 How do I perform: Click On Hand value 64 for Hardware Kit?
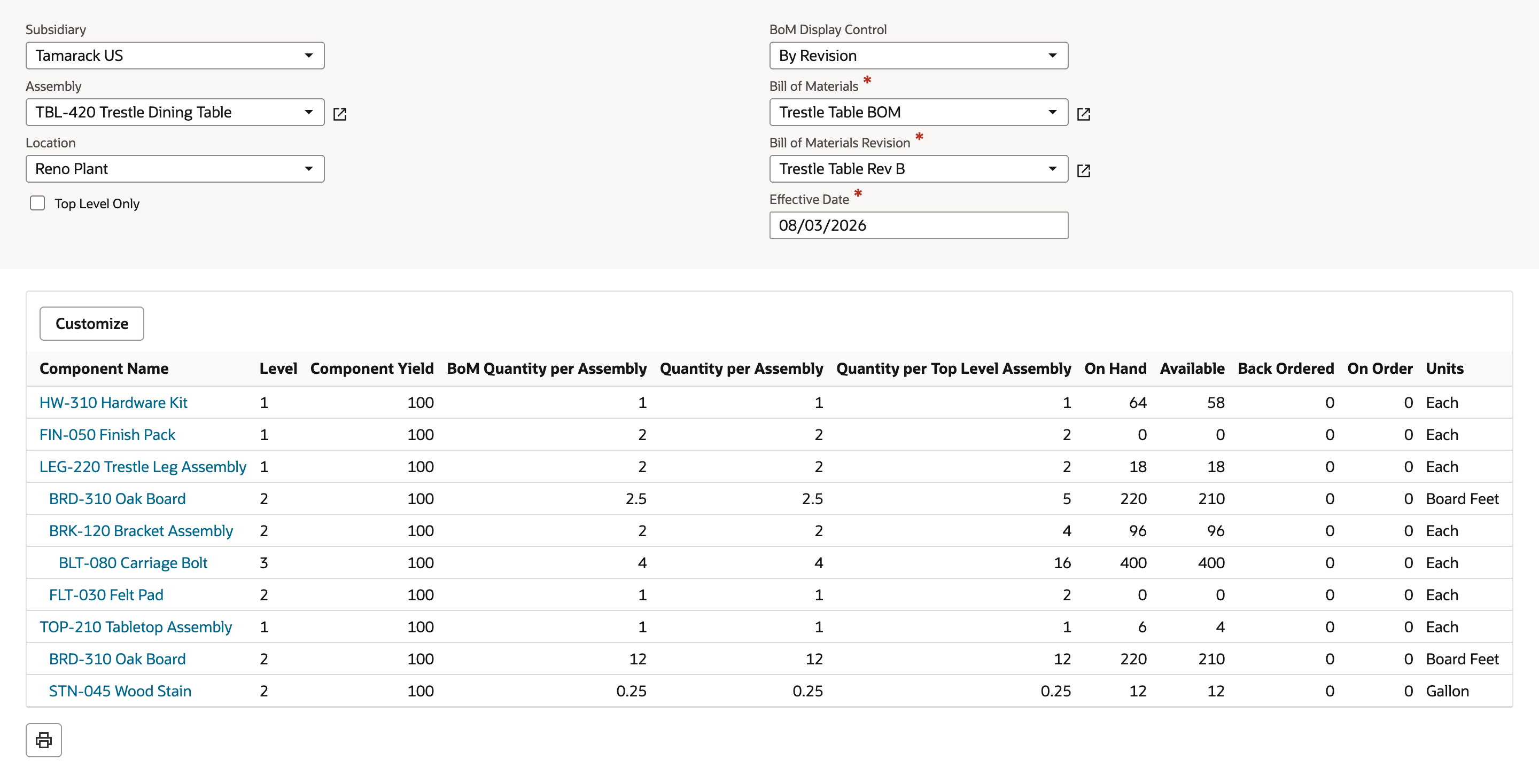pyautogui.click(x=1138, y=403)
